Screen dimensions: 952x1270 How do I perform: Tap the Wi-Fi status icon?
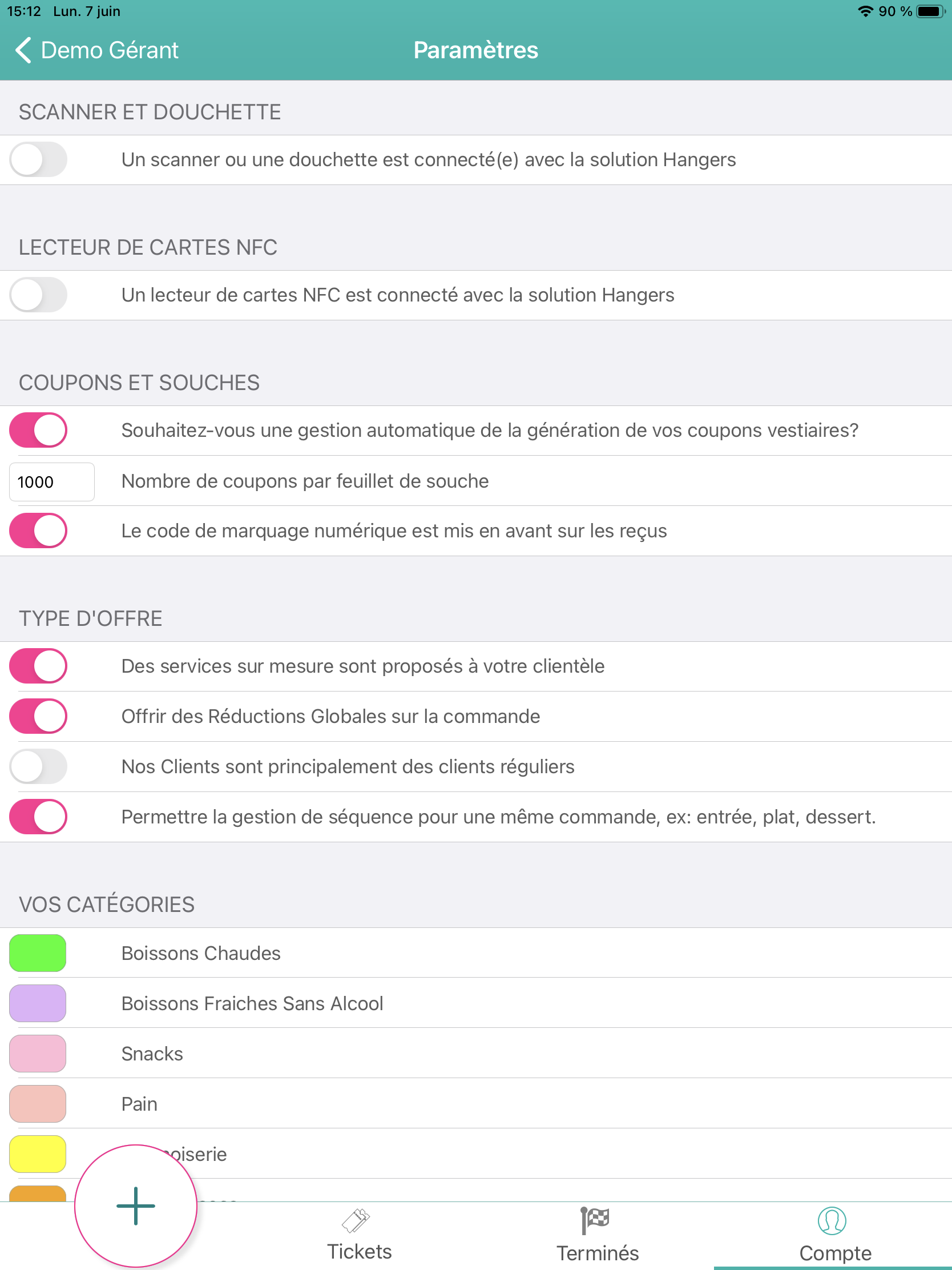(865, 11)
